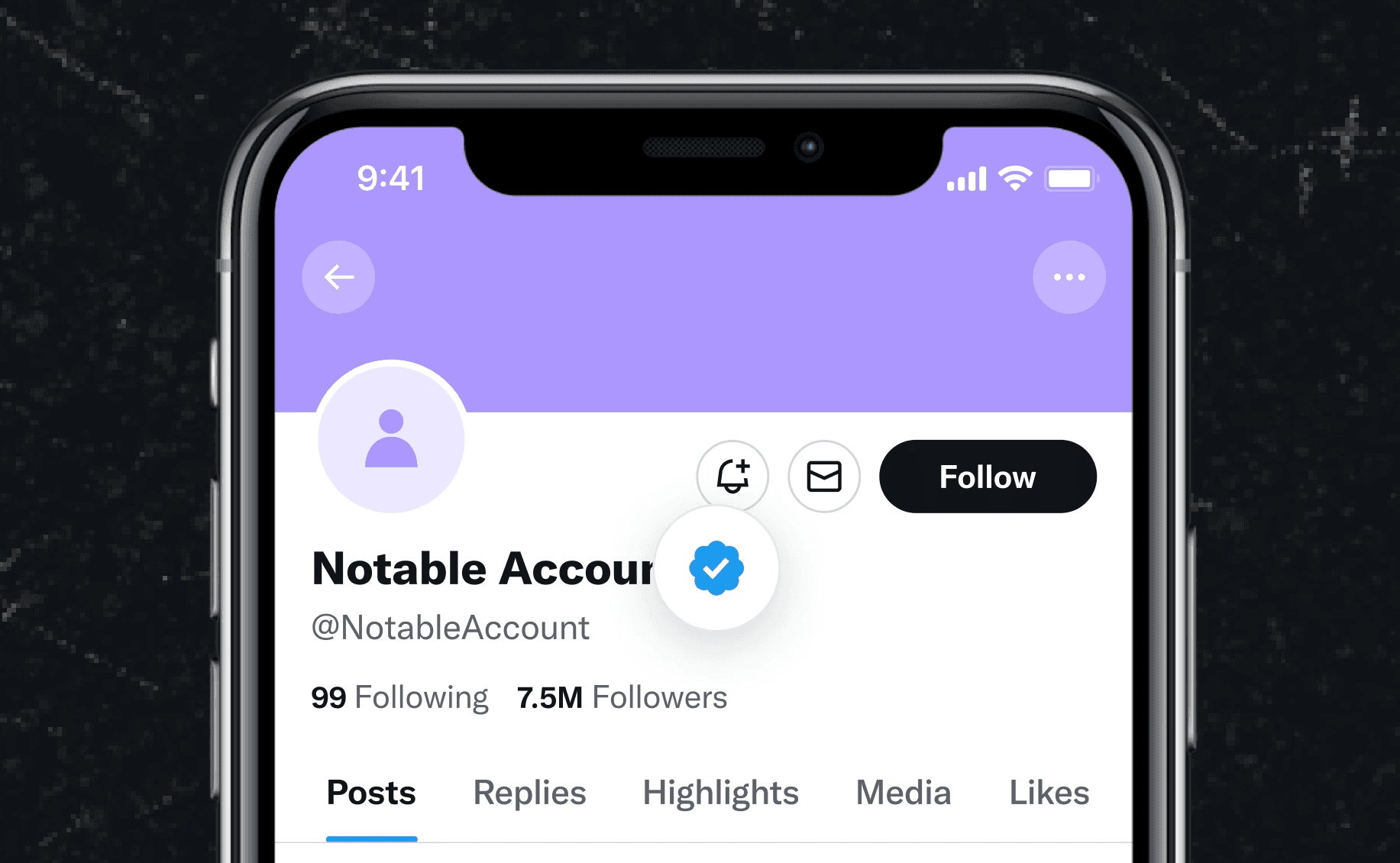1400x863 pixels.
Task: Toggle follow state with the Follow button
Action: pos(988,477)
